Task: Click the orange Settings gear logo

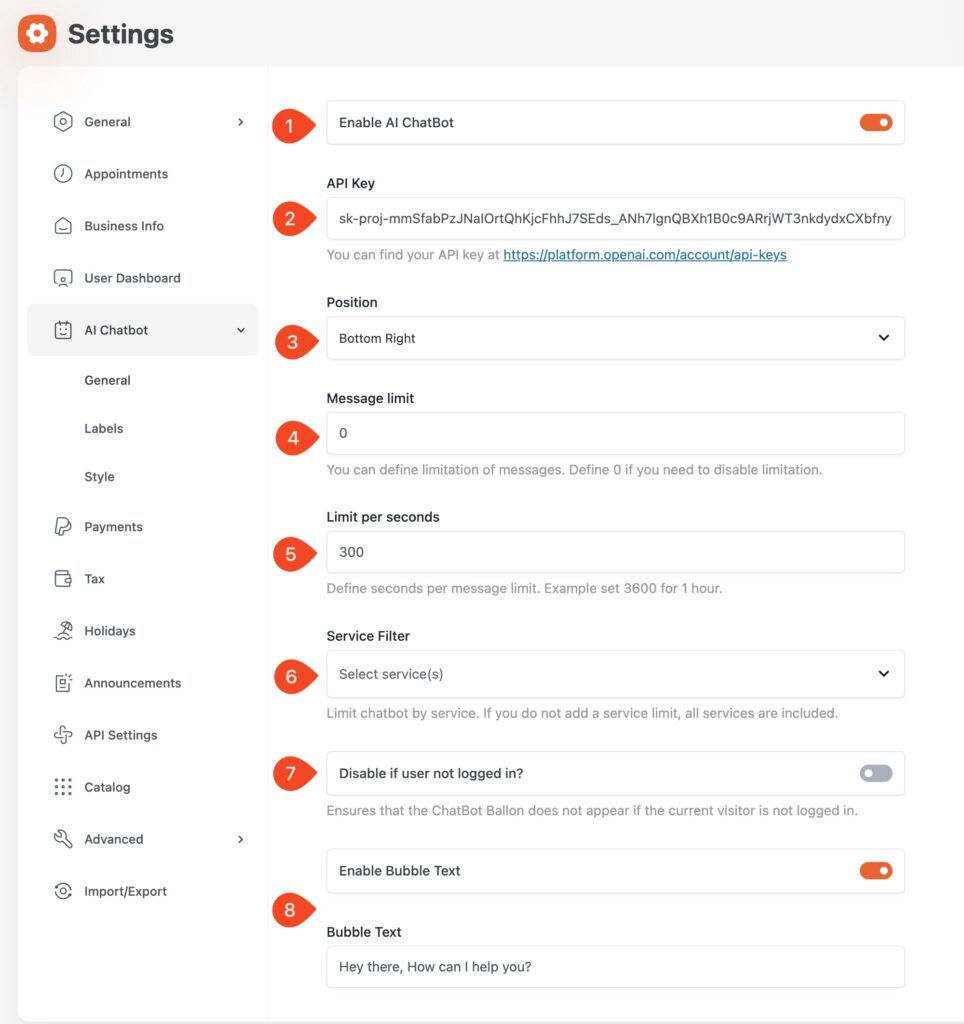Action: 37,34
